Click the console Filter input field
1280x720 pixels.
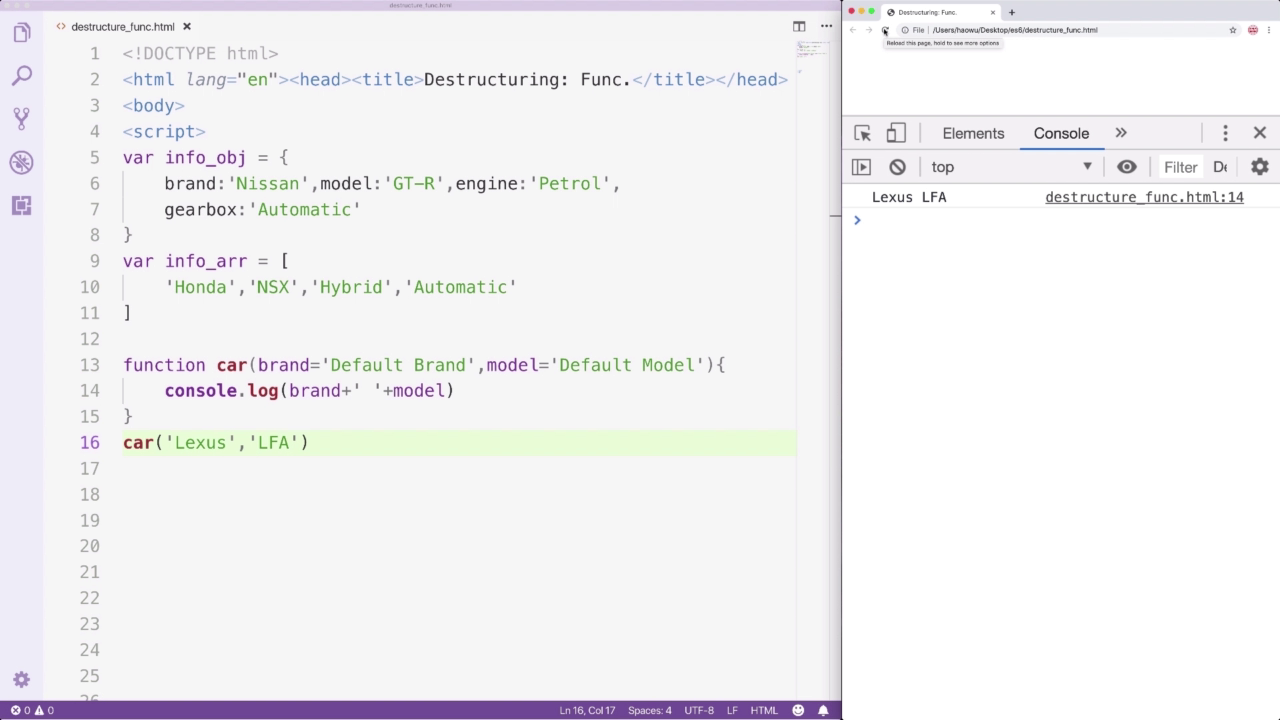1180,167
